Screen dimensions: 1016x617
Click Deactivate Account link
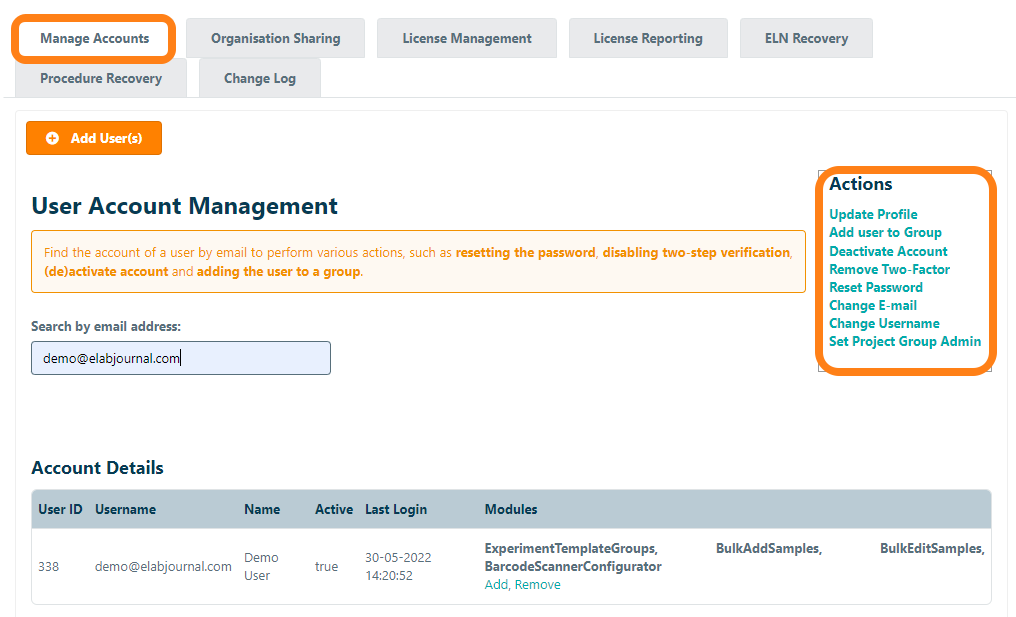tap(888, 251)
